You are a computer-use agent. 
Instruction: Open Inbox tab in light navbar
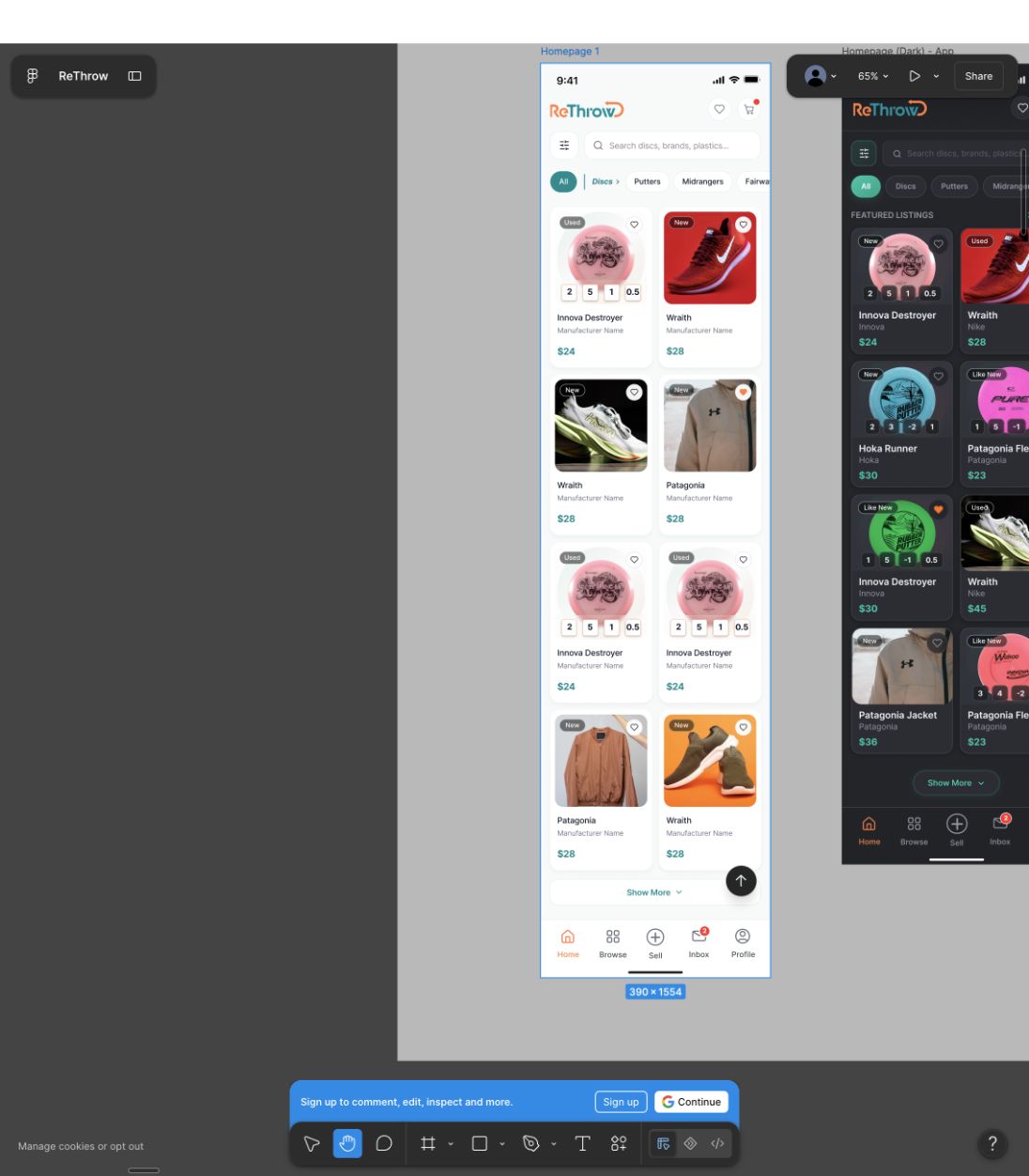[699, 943]
